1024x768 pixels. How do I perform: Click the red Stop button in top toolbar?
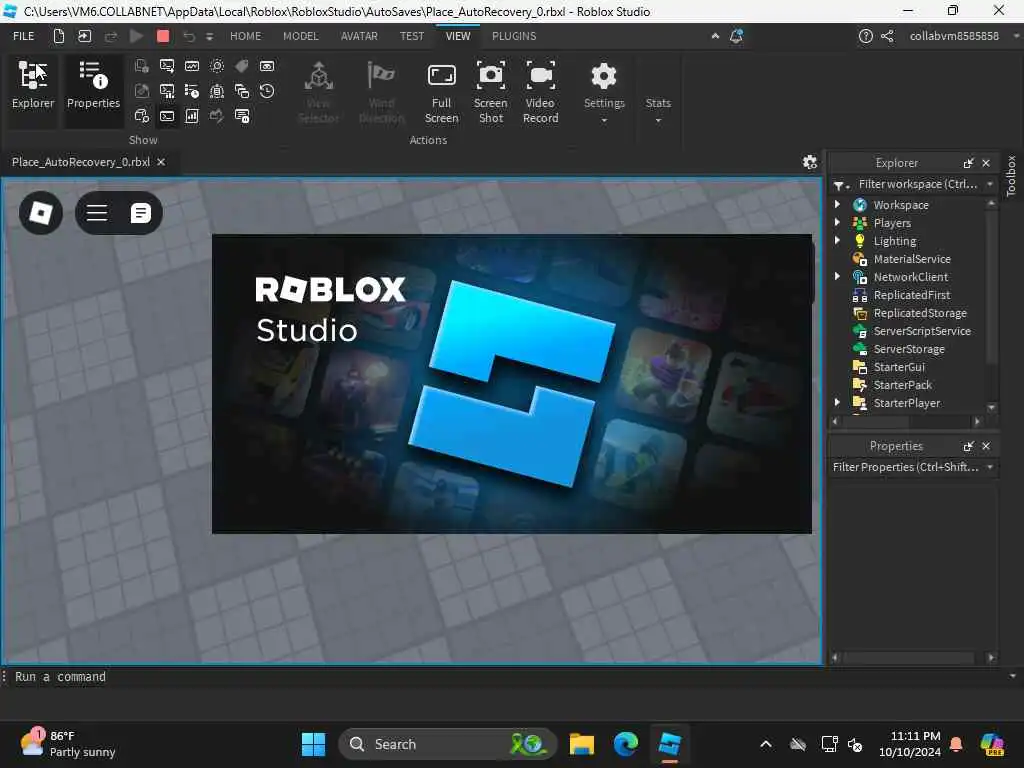pos(163,36)
